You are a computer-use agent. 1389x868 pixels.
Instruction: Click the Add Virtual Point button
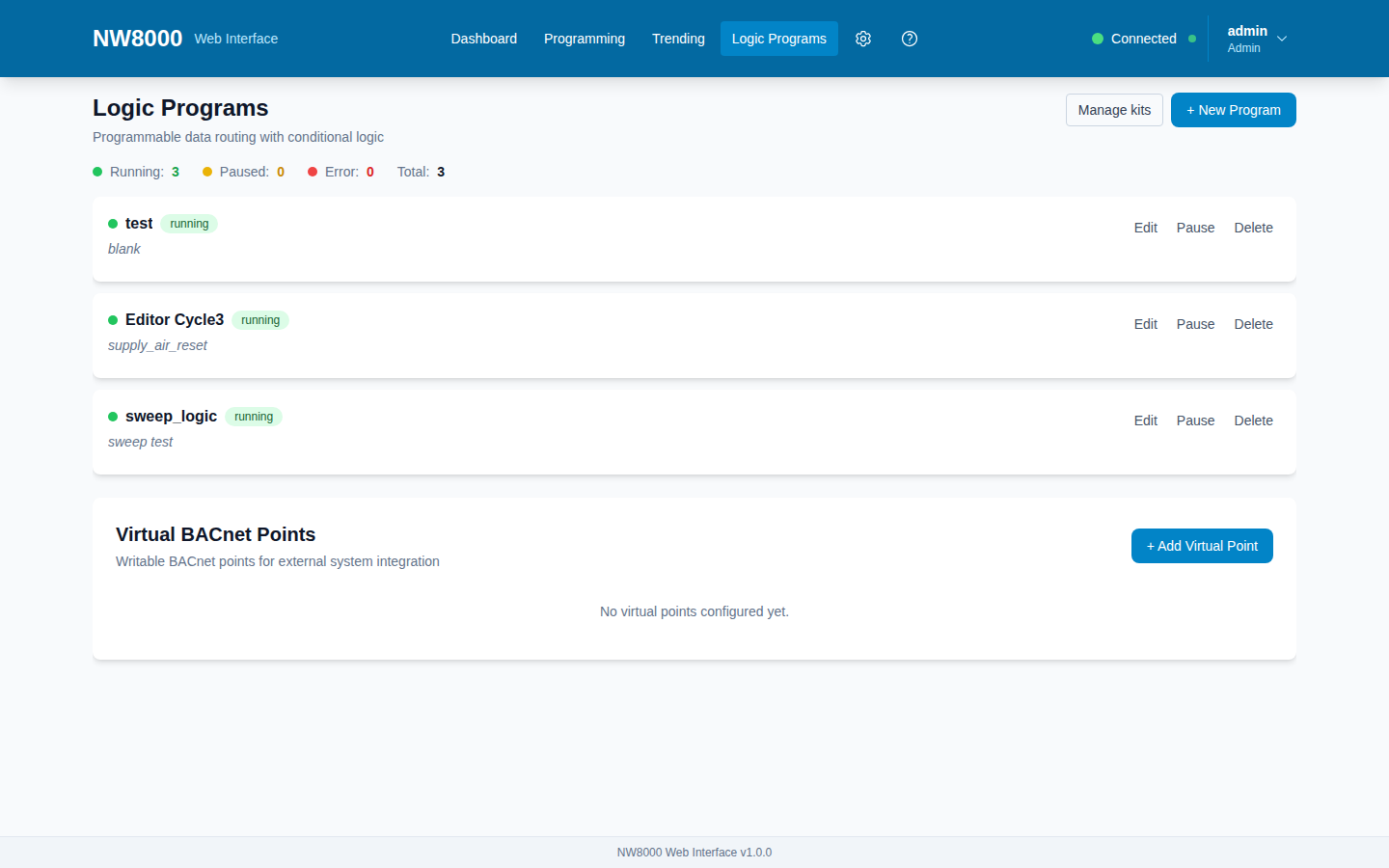[1202, 546]
